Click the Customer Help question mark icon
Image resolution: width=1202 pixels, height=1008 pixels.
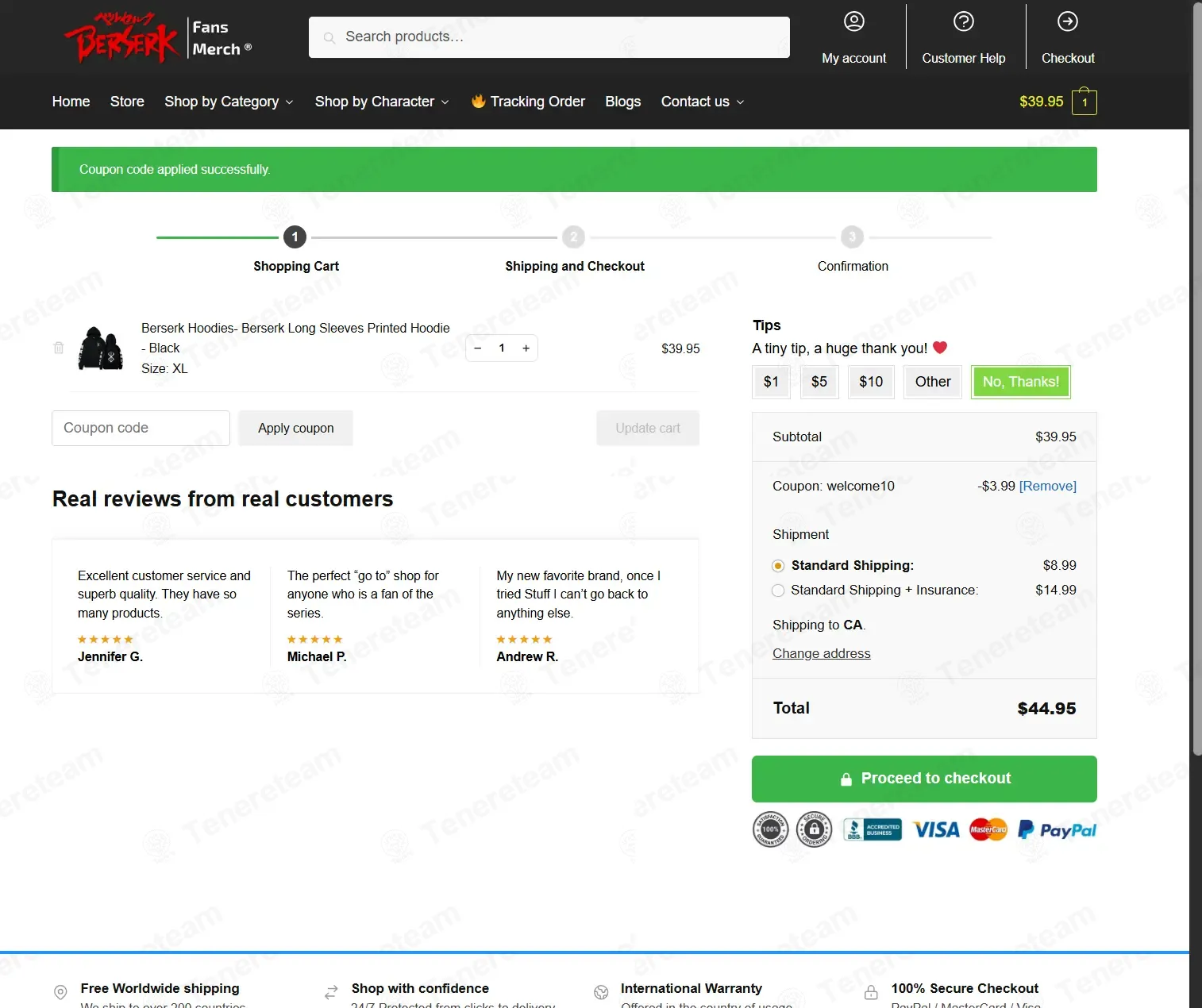[963, 21]
